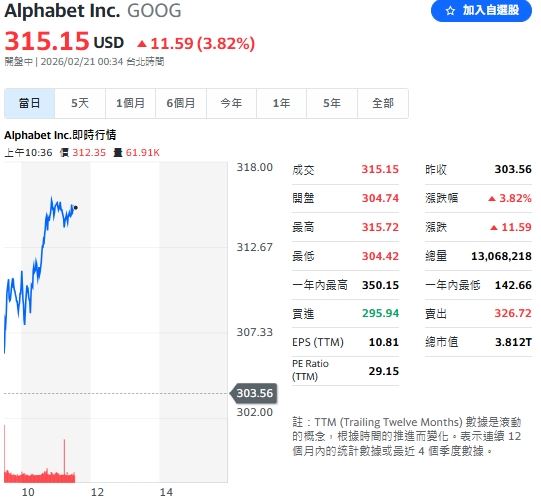This screenshot has height=500, width=541.
Task: Click the 303.56 previous close chart marker
Action: pos(253,393)
